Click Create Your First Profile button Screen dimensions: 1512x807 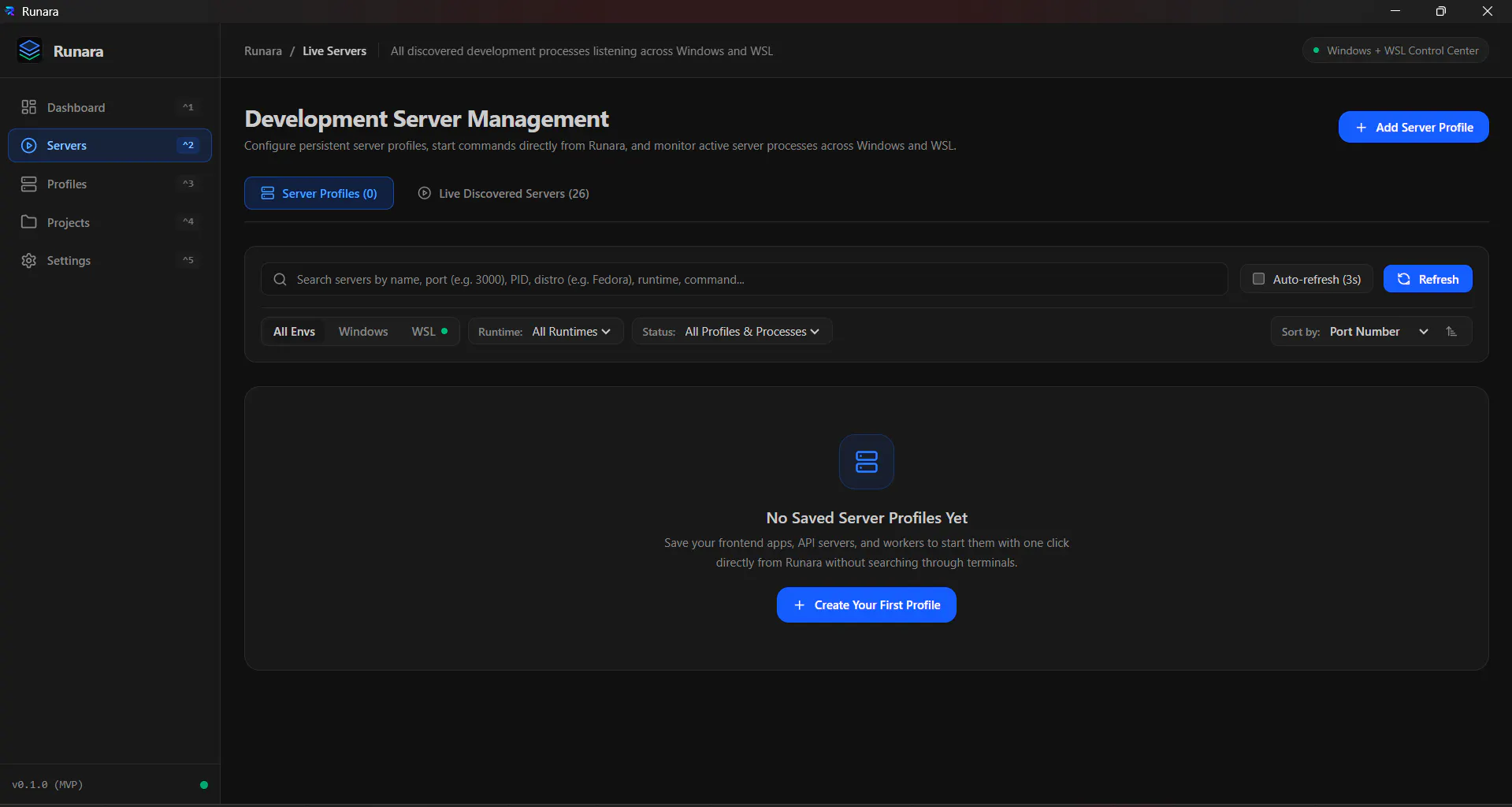(867, 605)
